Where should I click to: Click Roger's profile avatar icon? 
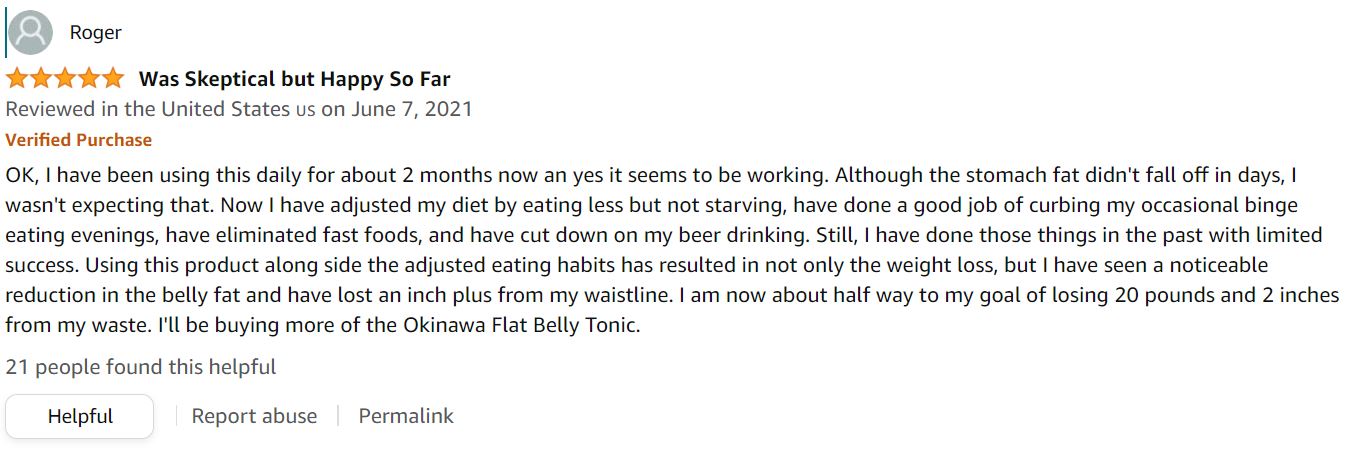pyautogui.click(x=30, y=33)
